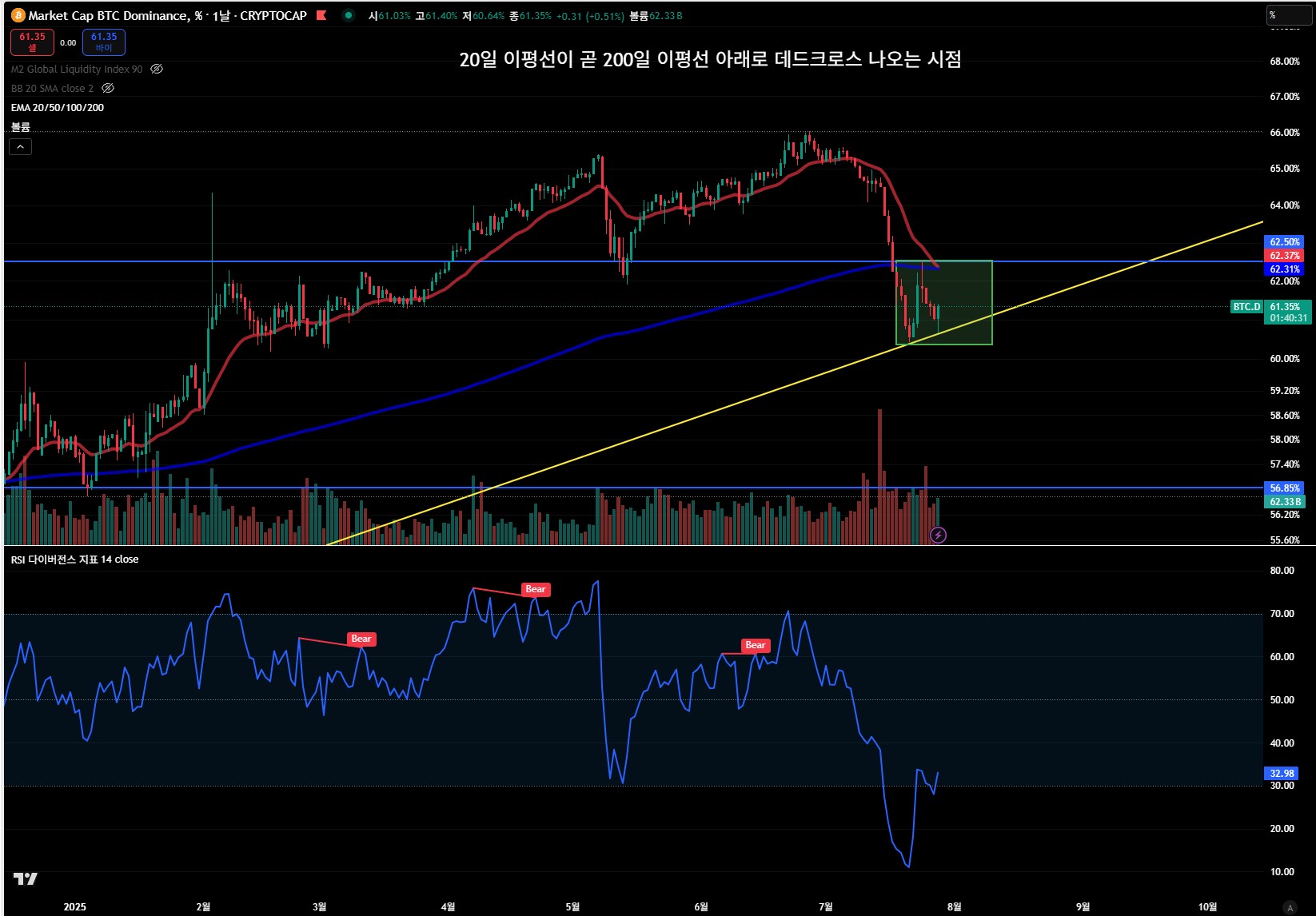The image size is (1316, 916).
Task: Show the hidden M2 Global Liquidity indicator
Action: (157, 69)
